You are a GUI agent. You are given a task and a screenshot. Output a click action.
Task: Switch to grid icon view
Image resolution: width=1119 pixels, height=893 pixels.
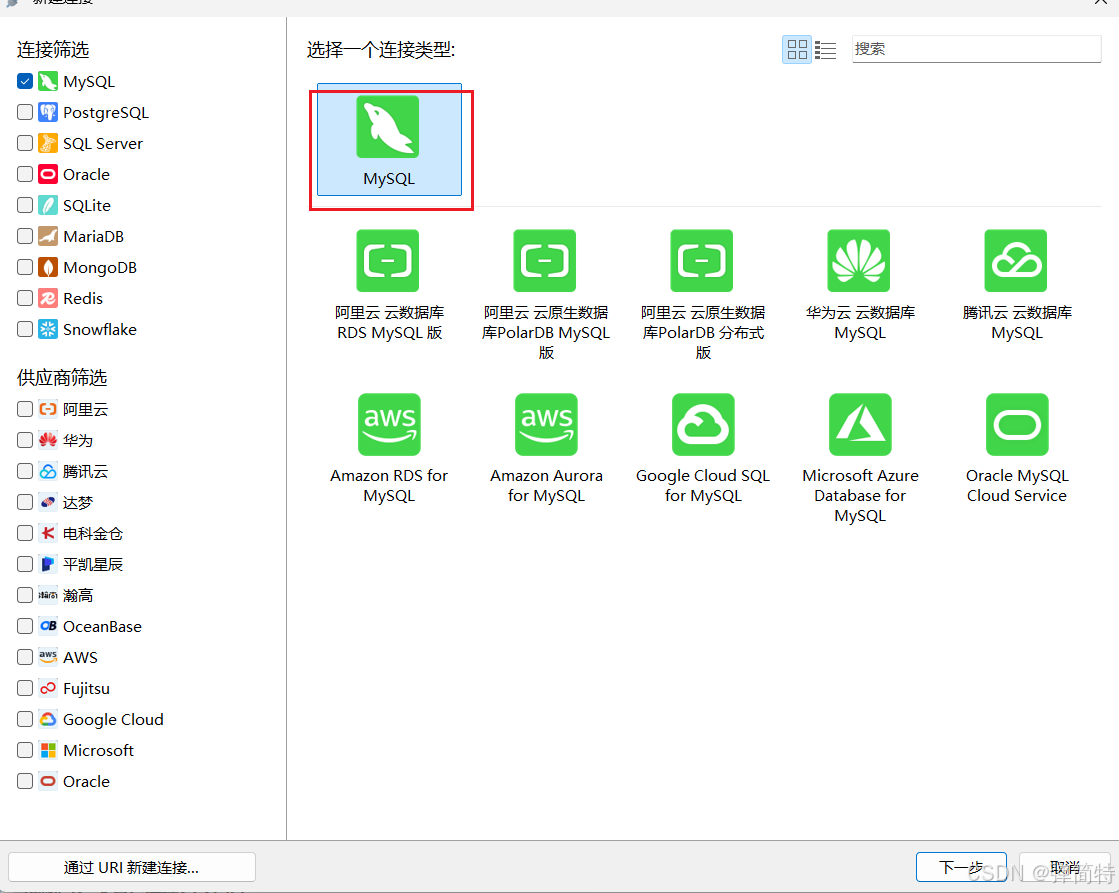796,49
